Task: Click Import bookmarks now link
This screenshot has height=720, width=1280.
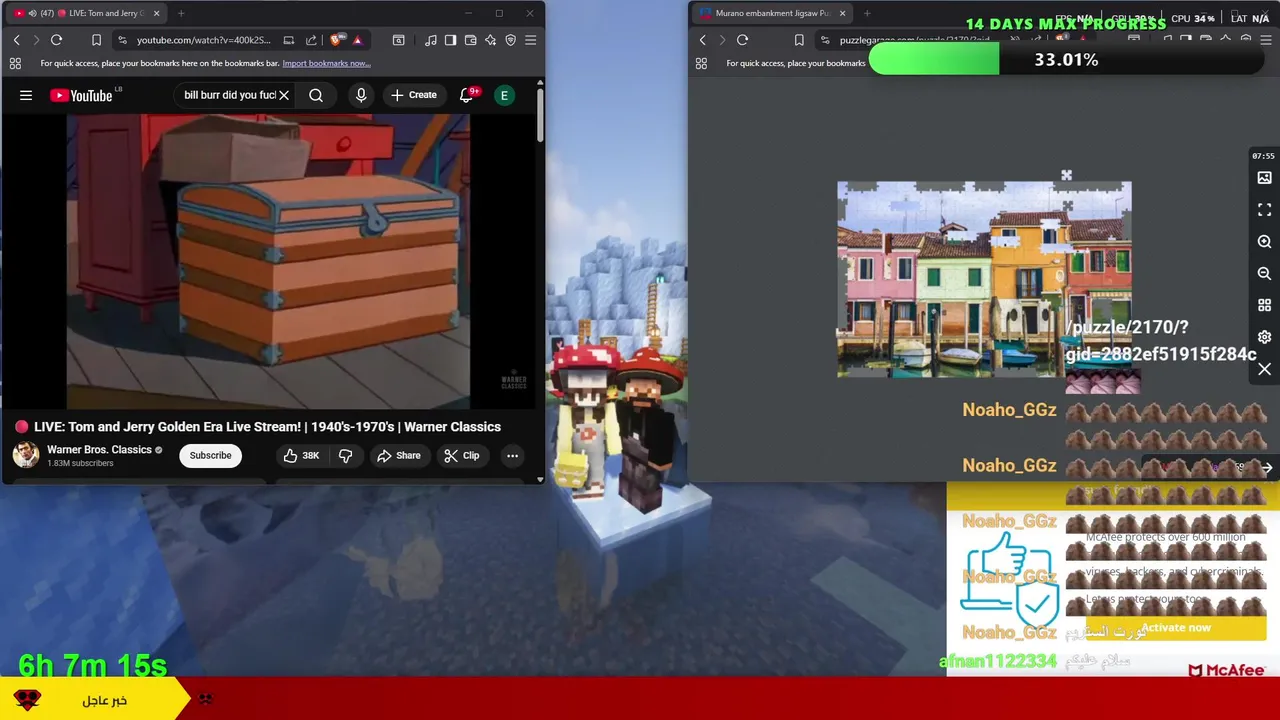Action: coord(326,63)
